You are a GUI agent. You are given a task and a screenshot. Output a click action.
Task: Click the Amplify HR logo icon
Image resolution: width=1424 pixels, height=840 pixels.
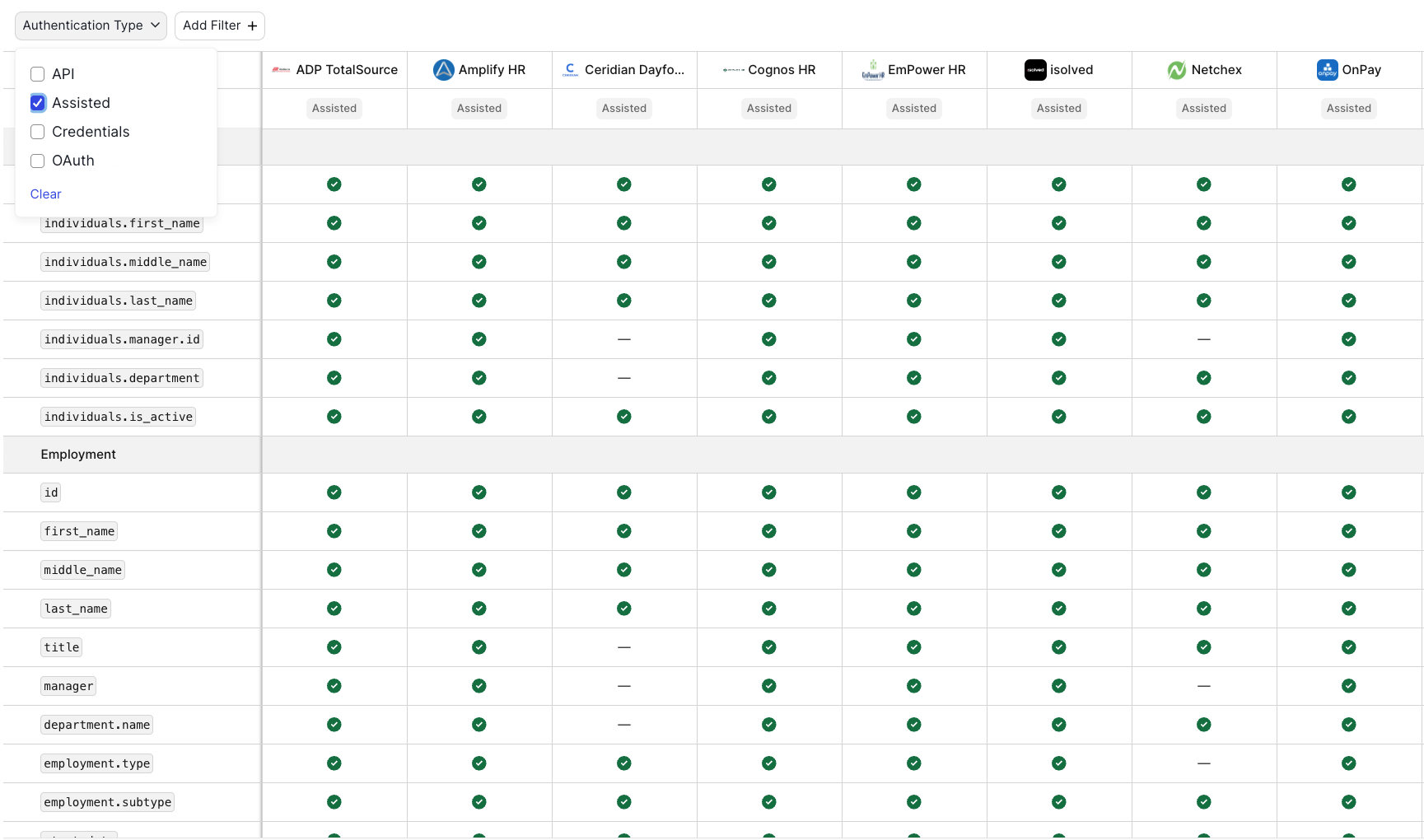444,70
